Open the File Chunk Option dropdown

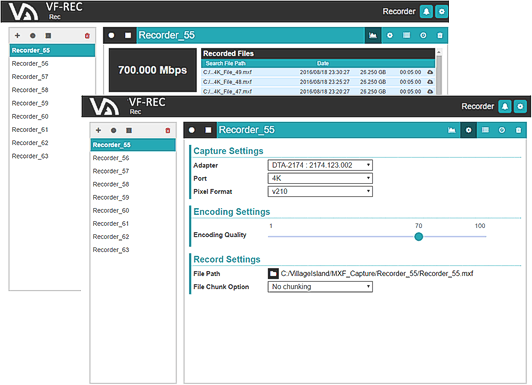tap(320, 287)
